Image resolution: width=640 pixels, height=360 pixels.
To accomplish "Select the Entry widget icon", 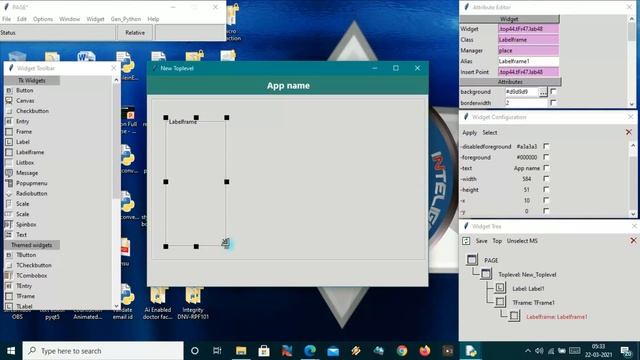I will 9,121.
